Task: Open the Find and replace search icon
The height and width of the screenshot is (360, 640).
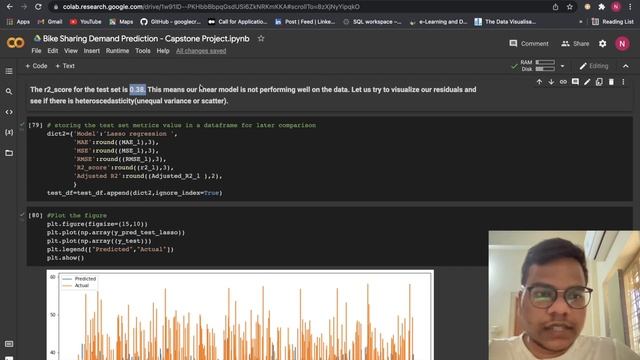Action: click(x=9, y=91)
